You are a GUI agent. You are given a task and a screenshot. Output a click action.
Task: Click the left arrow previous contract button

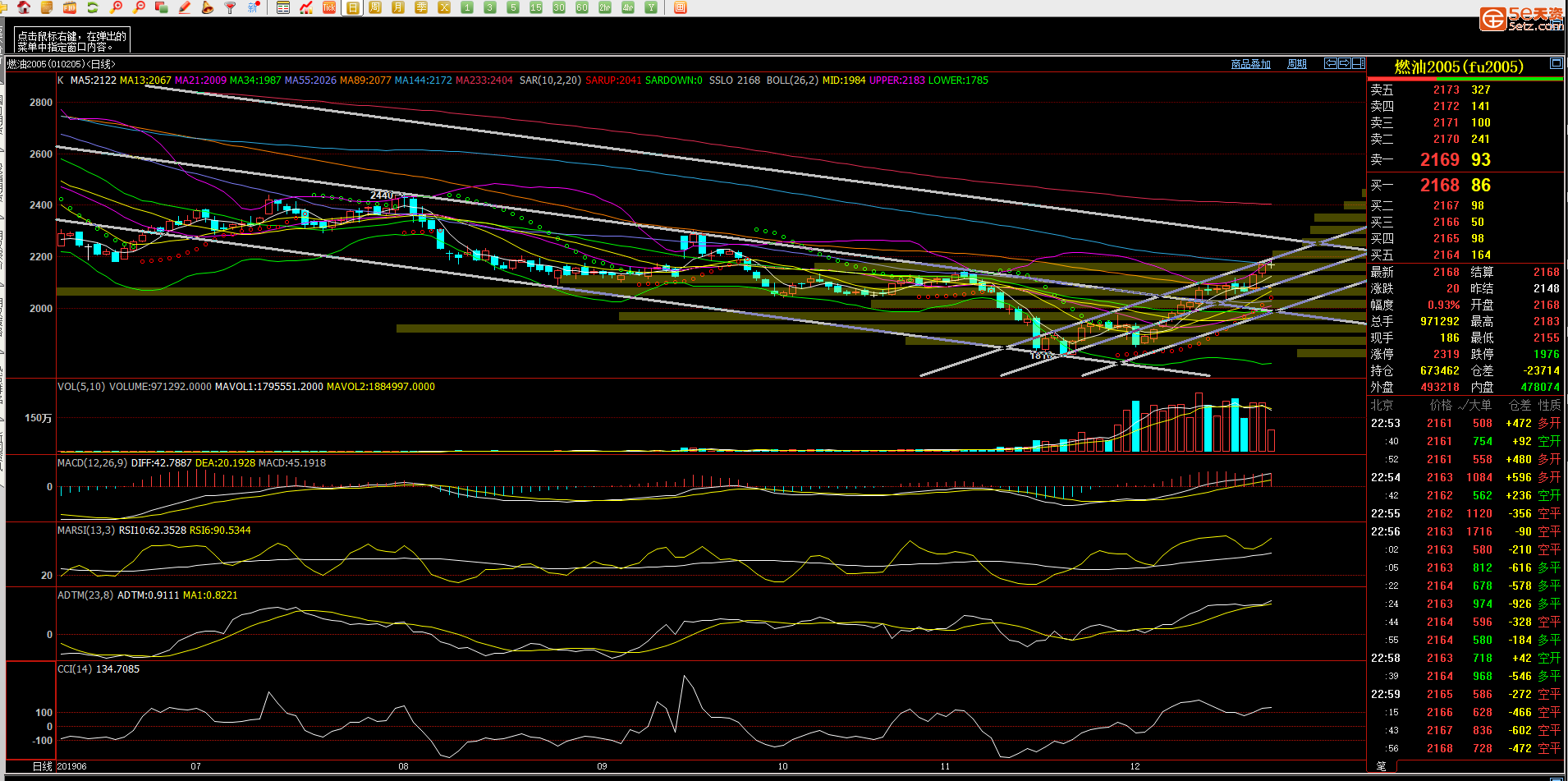[x=1331, y=63]
